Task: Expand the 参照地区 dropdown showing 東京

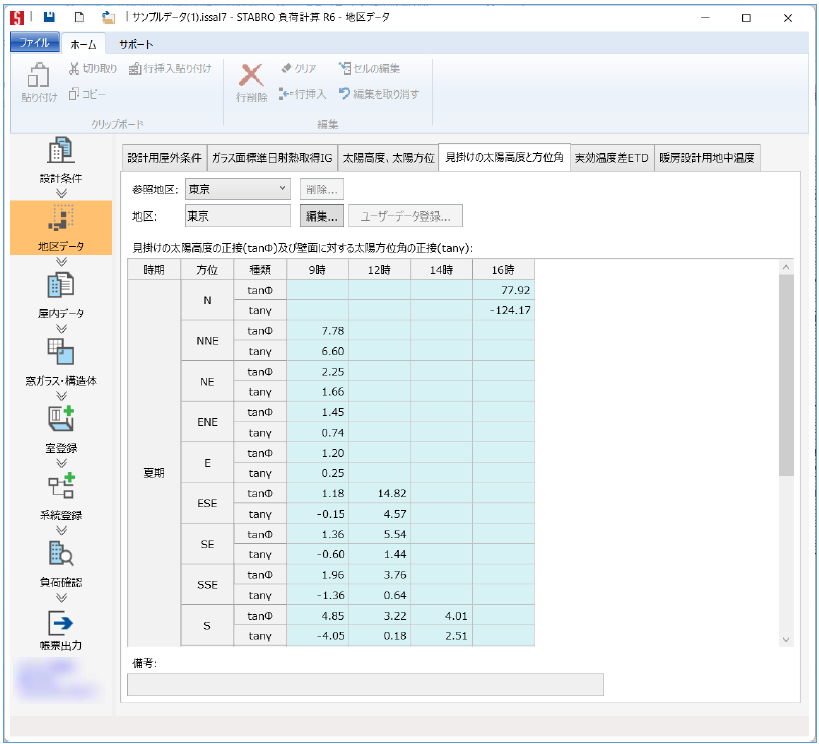Action: point(238,188)
